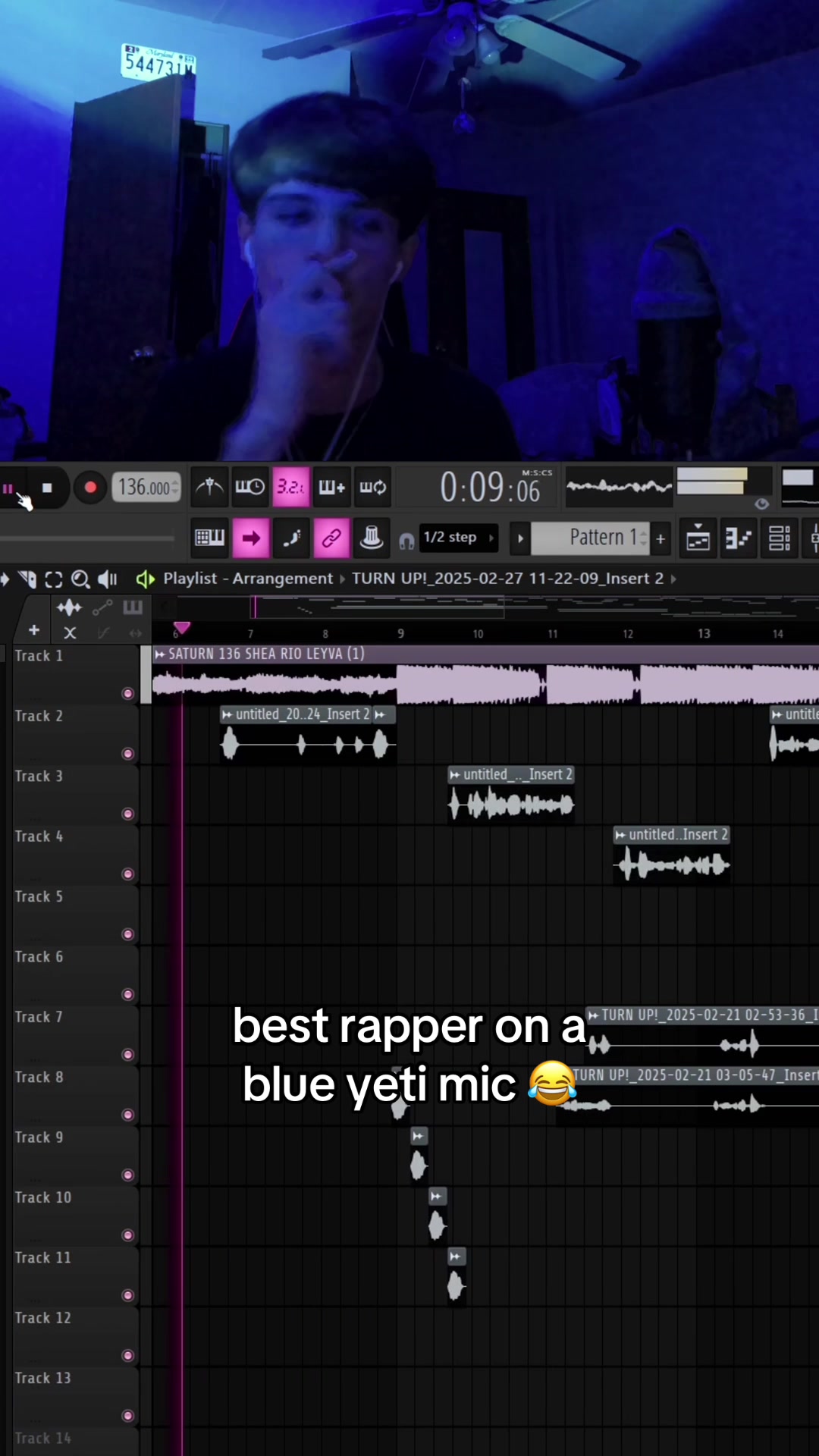The width and height of the screenshot is (819, 1456).
Task: Click the pause button in transport
Action: [x=8, y=489]
